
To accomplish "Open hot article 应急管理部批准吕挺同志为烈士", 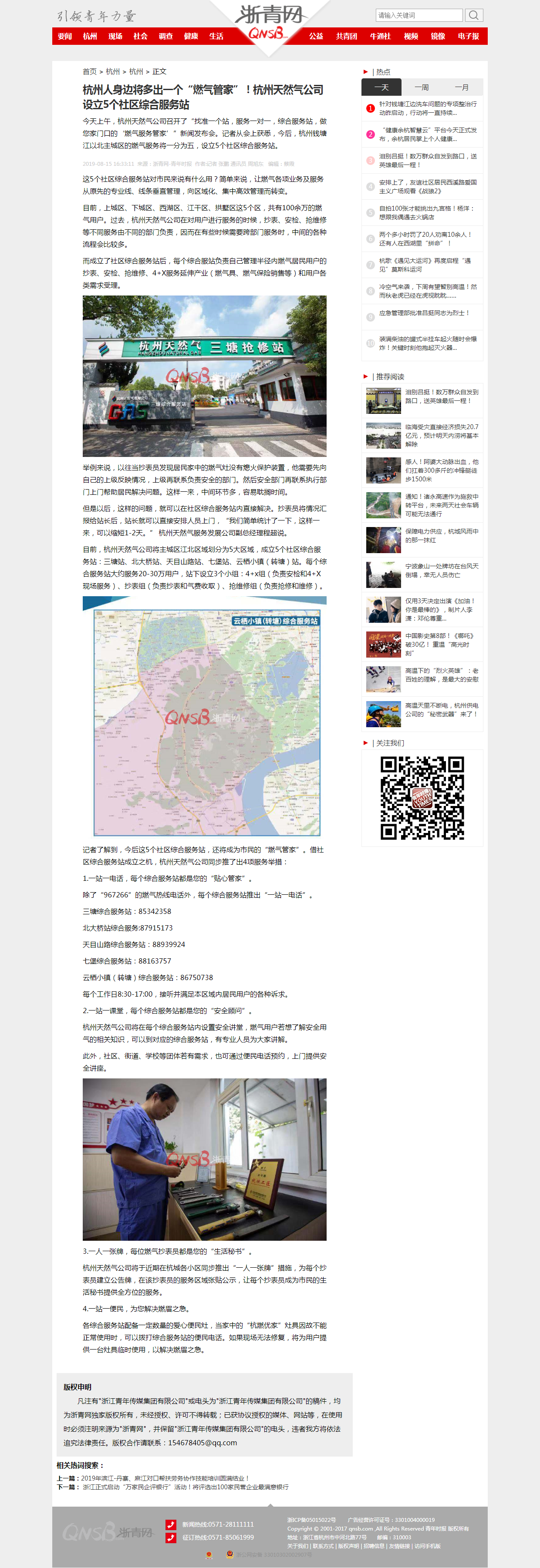I will tap(424, 313).
